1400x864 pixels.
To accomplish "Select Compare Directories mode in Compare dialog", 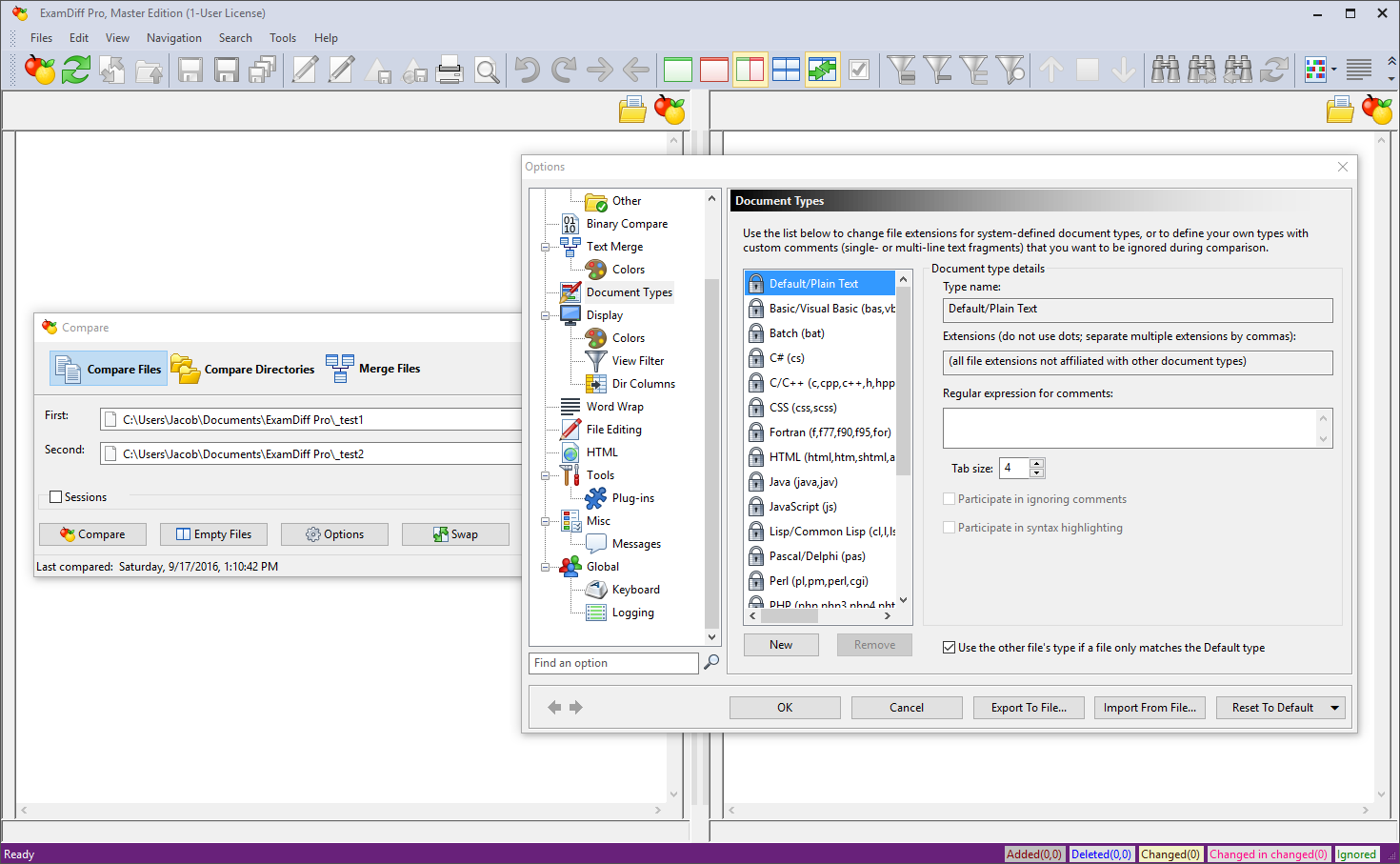I will [x=243, y=369].
